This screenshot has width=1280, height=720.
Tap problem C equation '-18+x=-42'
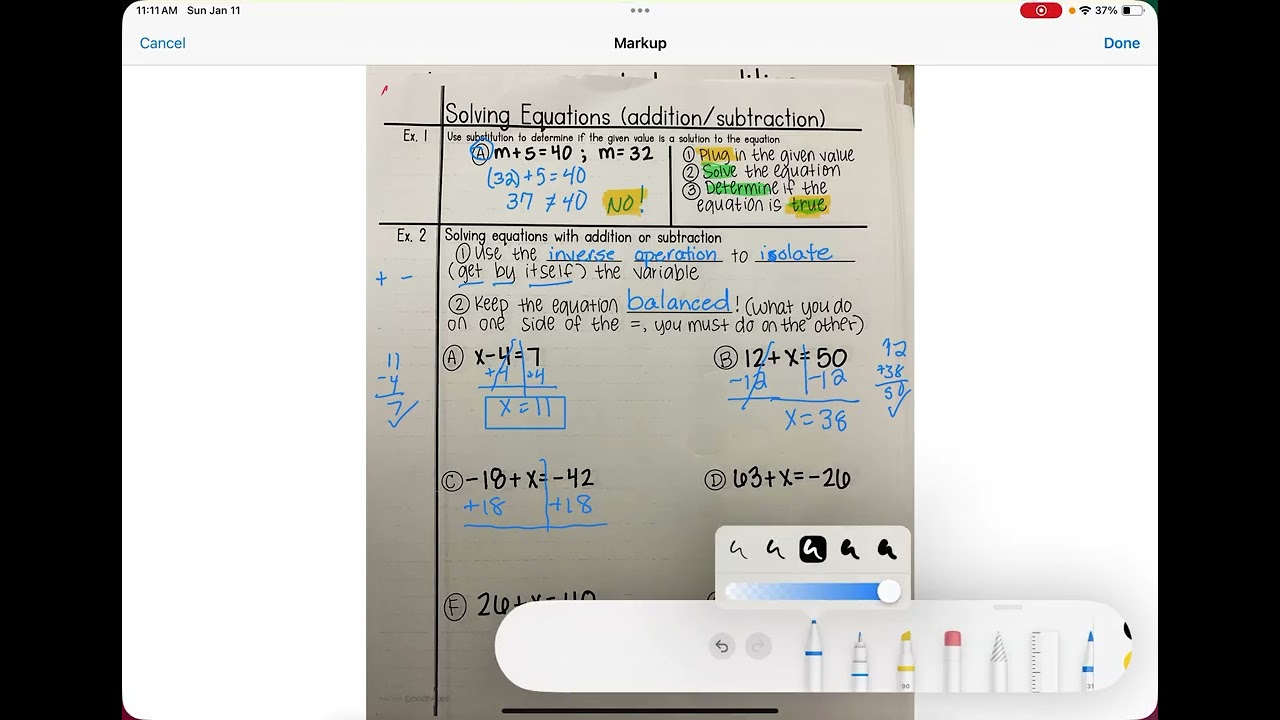pyautogui.click(x=529, y=479)
